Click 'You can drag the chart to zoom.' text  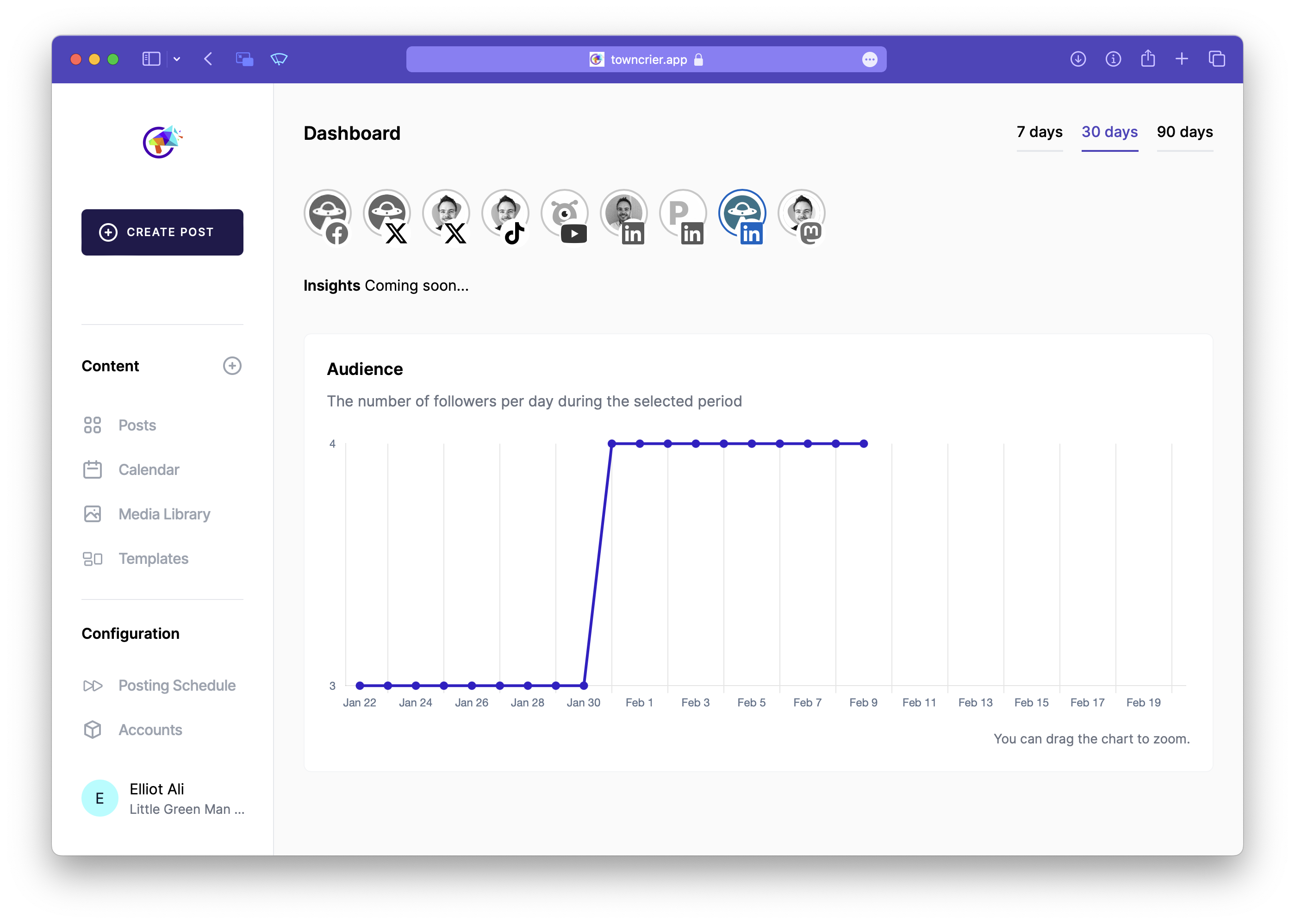pos(1091,738)
